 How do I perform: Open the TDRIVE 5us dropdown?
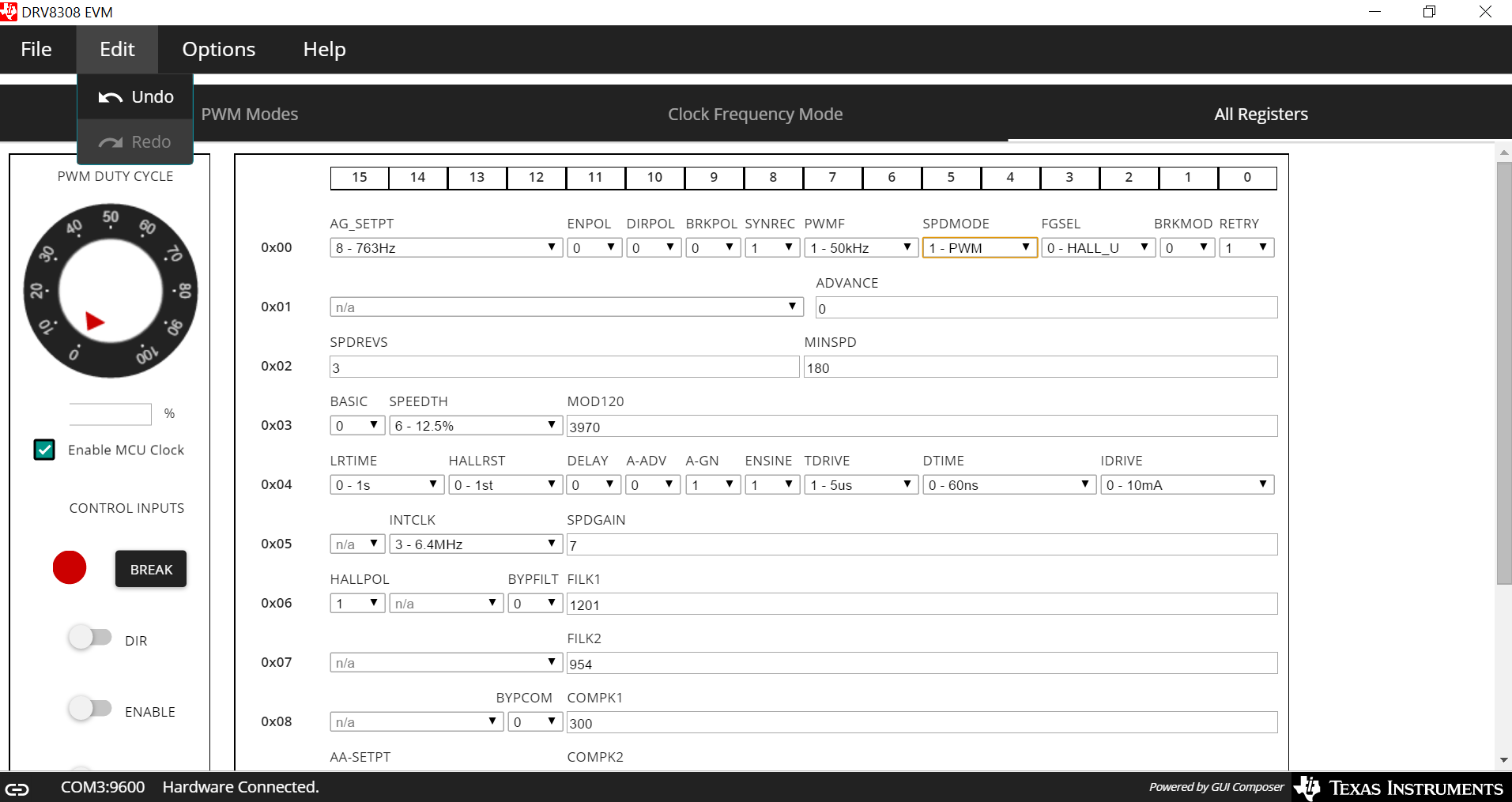pyautogui.click(x=861, y=484)
